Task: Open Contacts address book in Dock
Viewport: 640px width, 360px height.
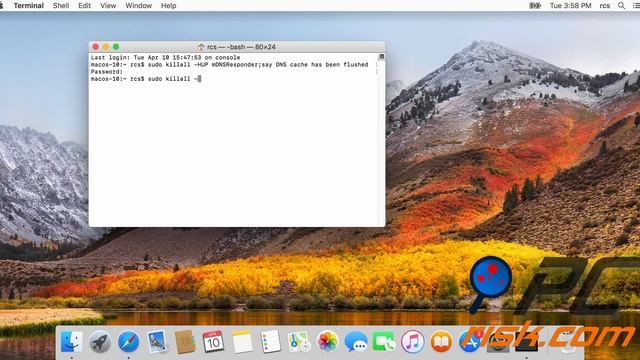Action: click(x=185, y=342)
